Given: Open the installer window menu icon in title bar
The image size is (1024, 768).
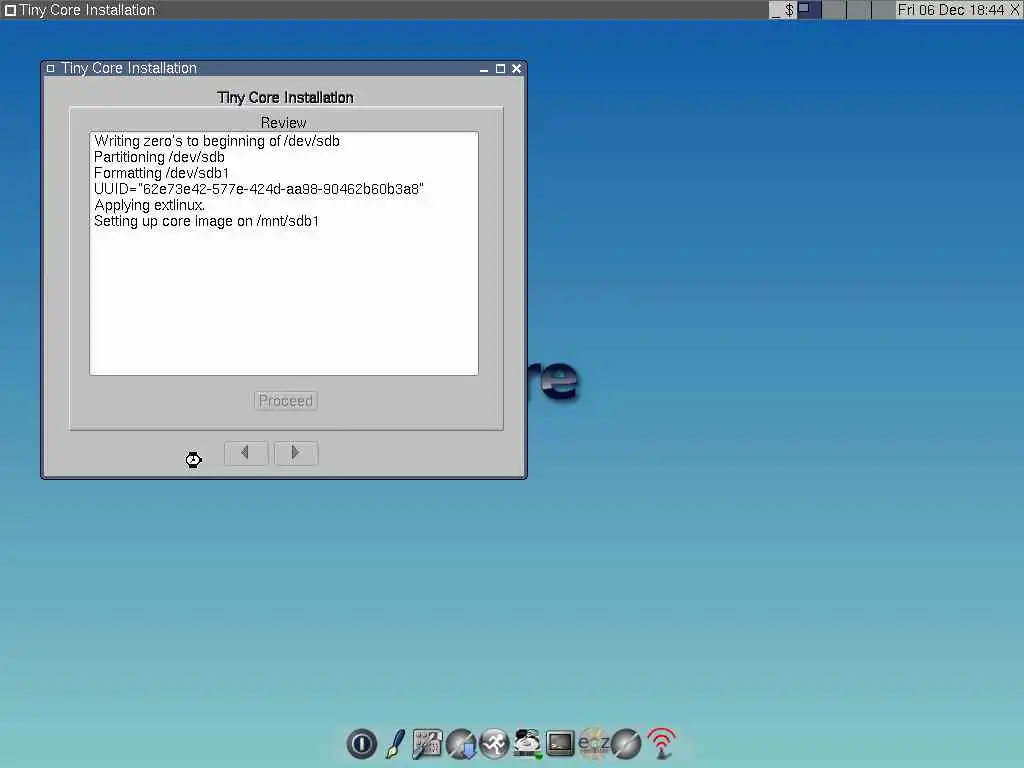Looking at the screenshot, I should click(50, 69).
